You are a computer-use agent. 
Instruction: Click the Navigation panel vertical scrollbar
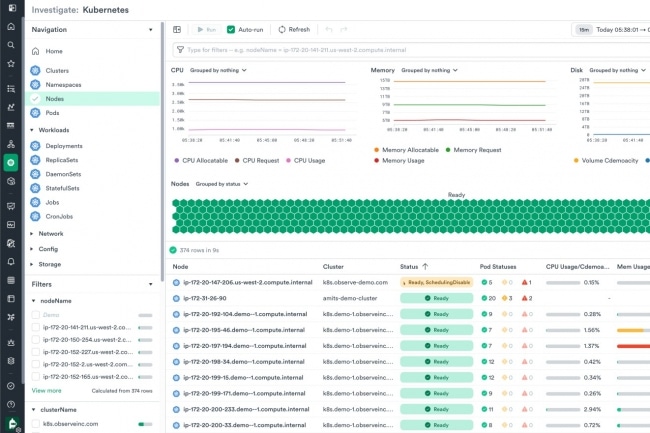click(162, 151)
